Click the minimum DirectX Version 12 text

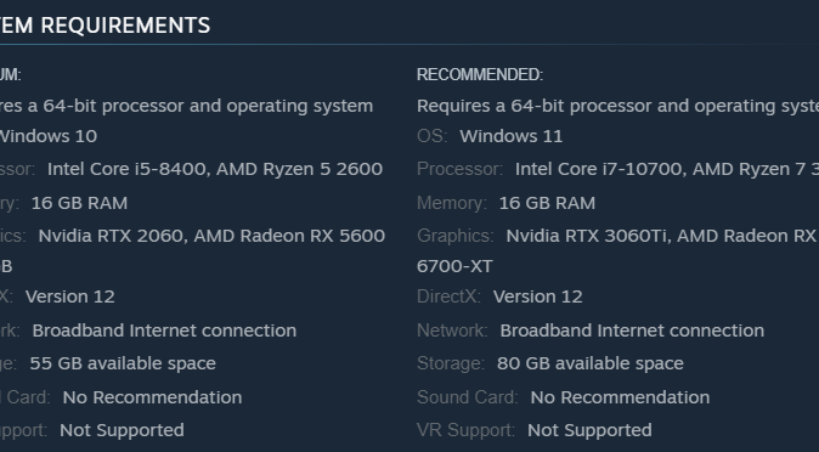70,297
